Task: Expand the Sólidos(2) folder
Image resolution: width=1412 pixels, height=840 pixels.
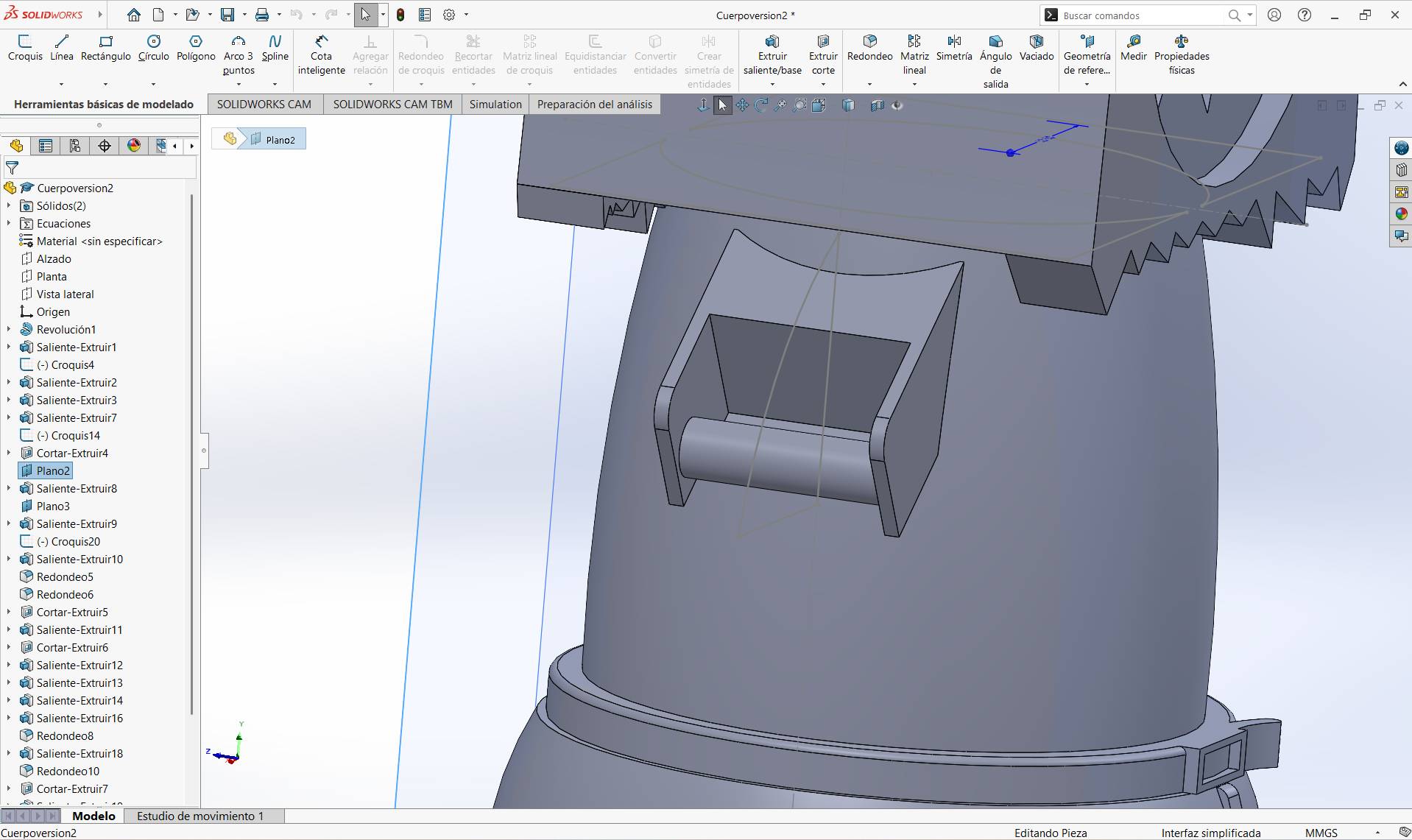Action: point(9,206)
